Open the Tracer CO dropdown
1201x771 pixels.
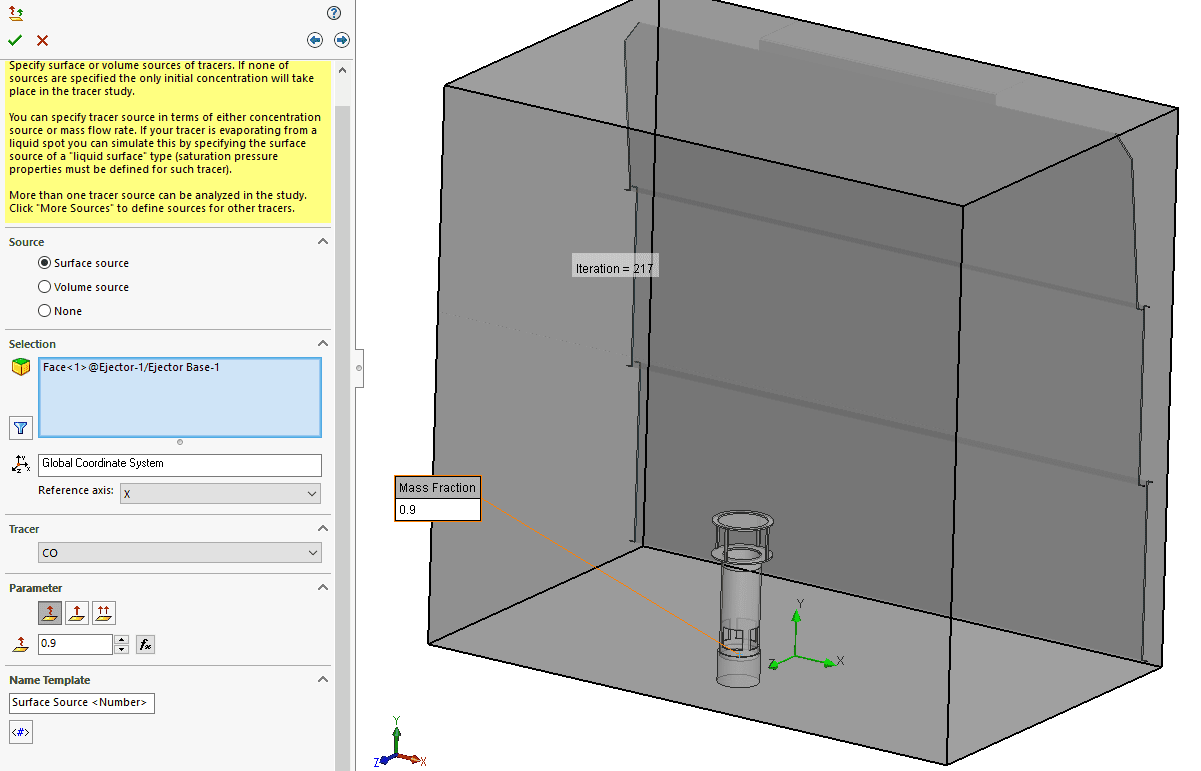pyautogui.click(x=180, y=553)
